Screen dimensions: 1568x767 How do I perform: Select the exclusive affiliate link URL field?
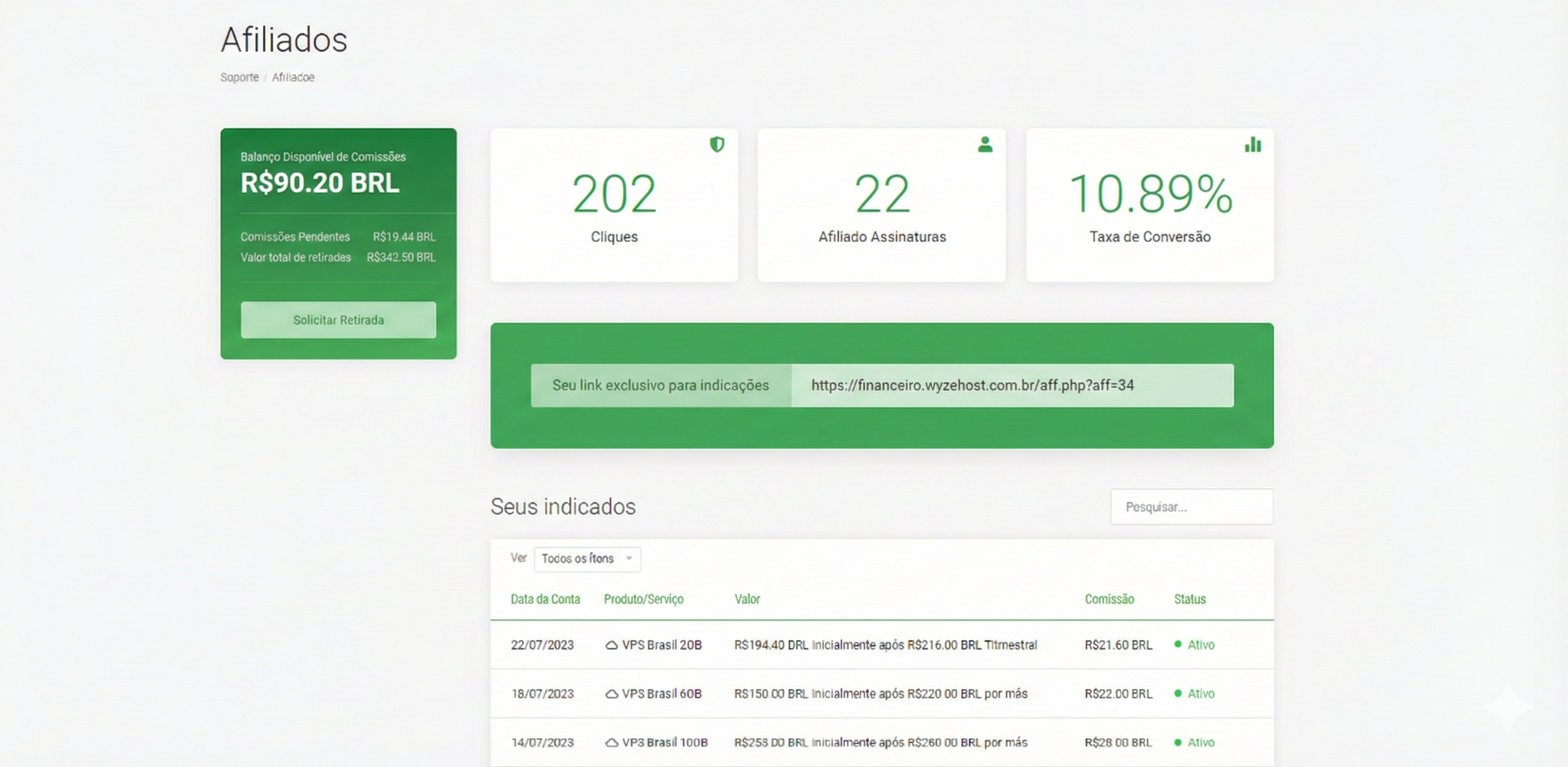tap(1011, 385)
